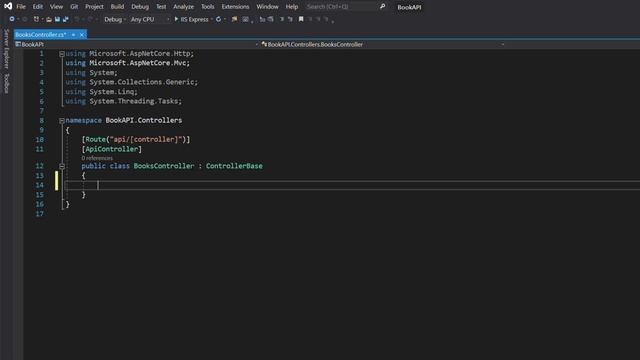This screenshot has width=640, height=360.
Task: Click the Navigate Forward toolbar icon
Action: 25,19
